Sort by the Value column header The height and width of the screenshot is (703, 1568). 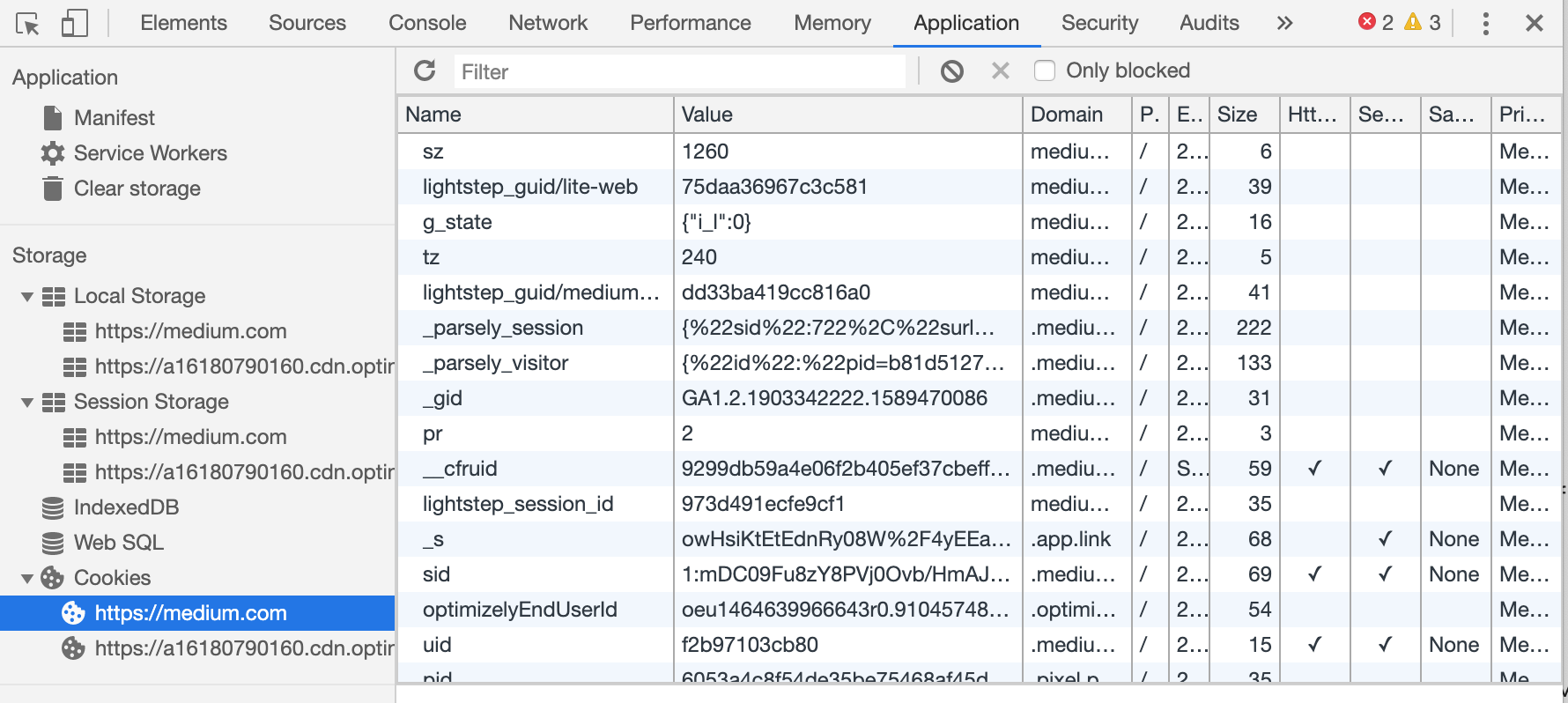point(847,115)
